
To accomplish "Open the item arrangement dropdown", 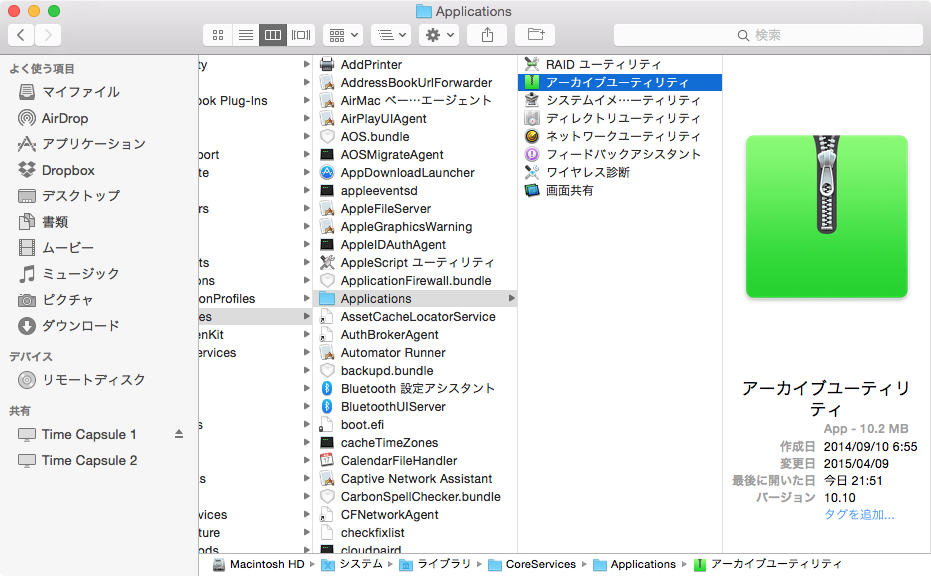I will point(343,35).
